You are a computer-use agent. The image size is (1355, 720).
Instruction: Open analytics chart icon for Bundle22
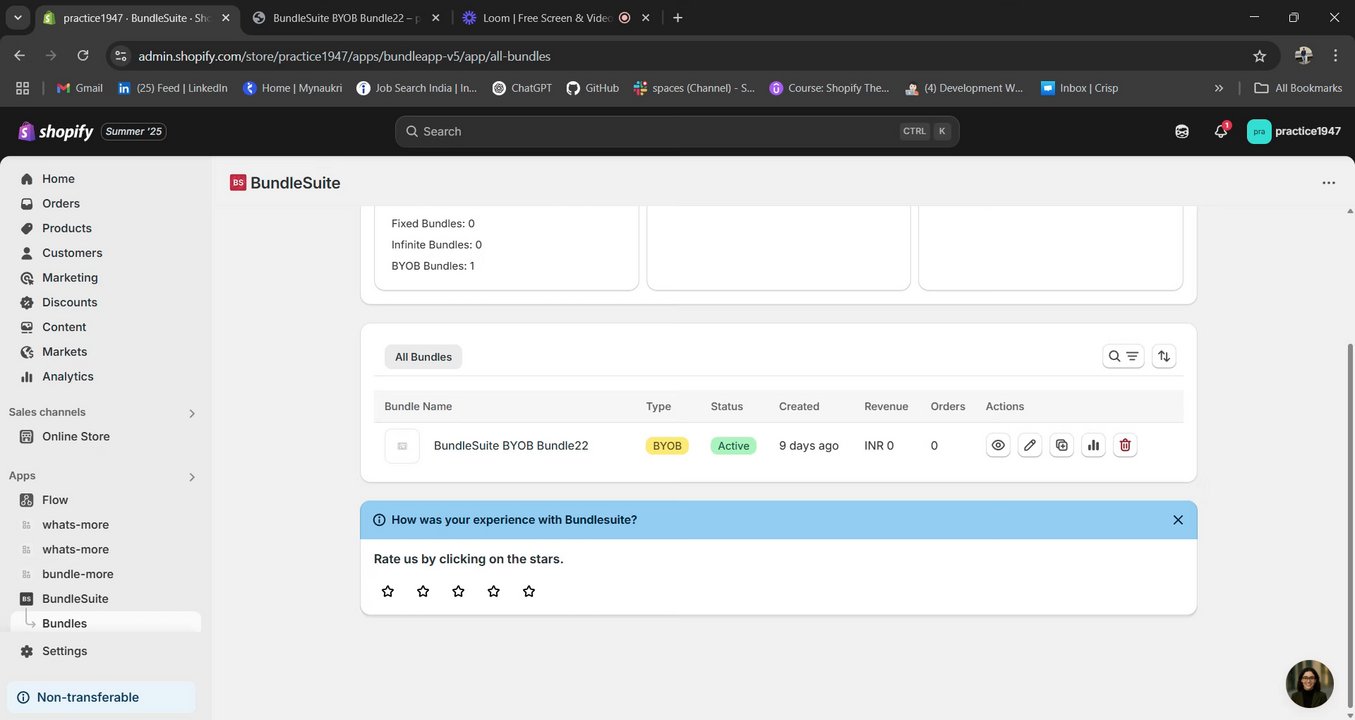tap(1093, 445)
